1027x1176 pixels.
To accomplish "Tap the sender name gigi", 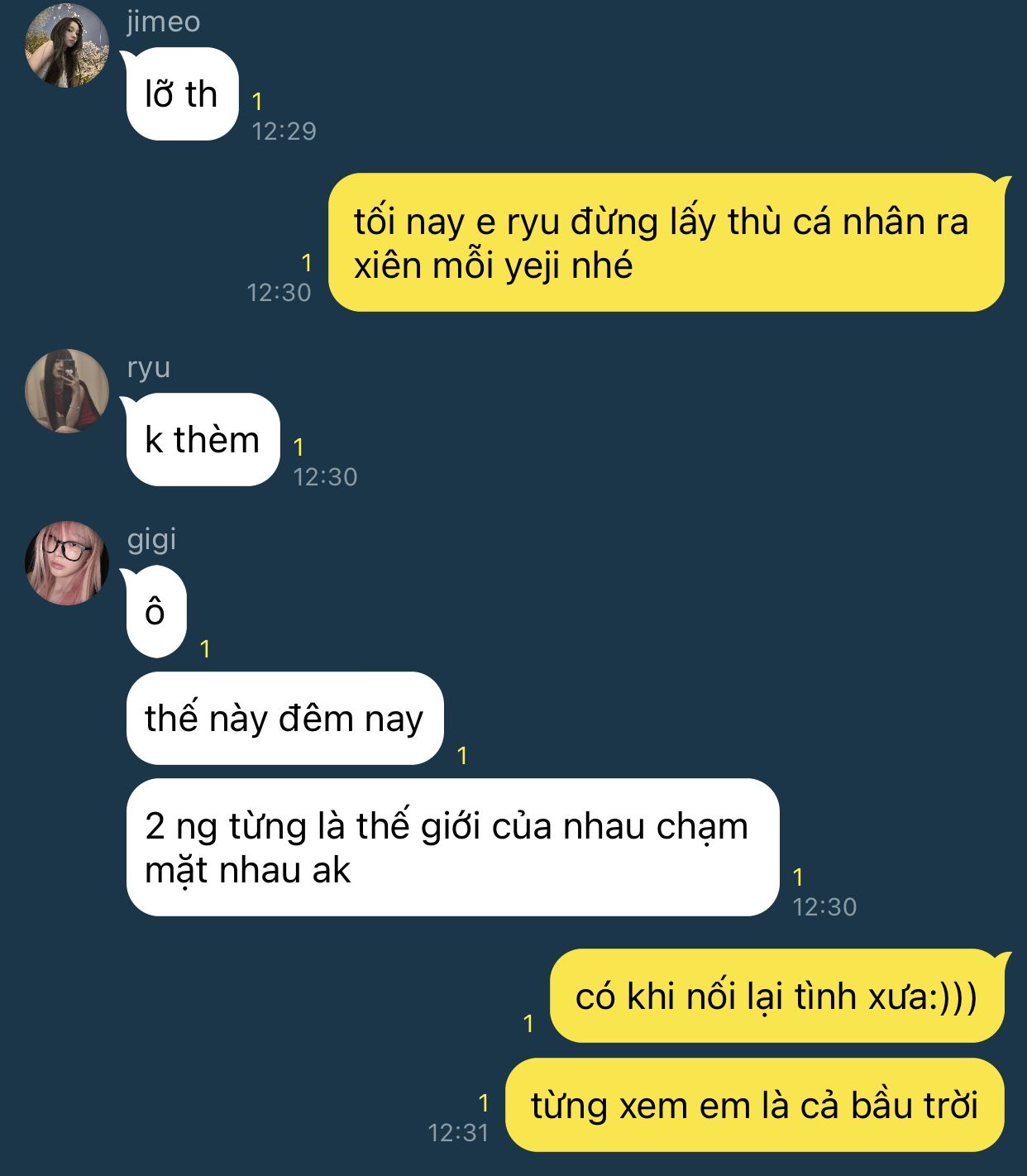I will coord(151,540).
